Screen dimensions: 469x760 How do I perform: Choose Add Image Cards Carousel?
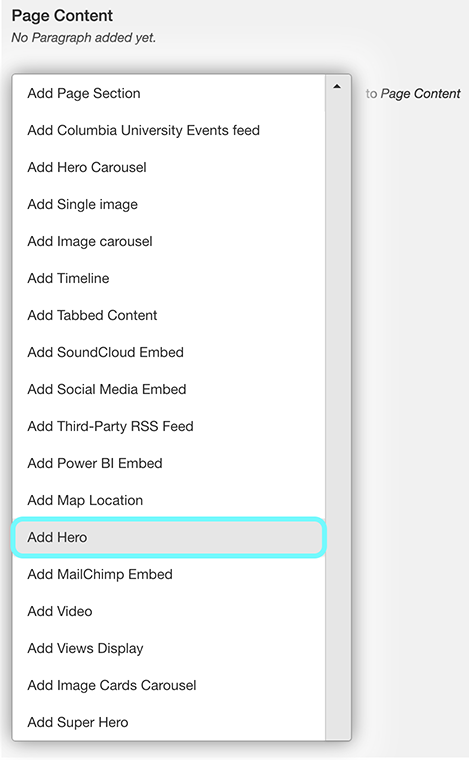coord(169,685)
